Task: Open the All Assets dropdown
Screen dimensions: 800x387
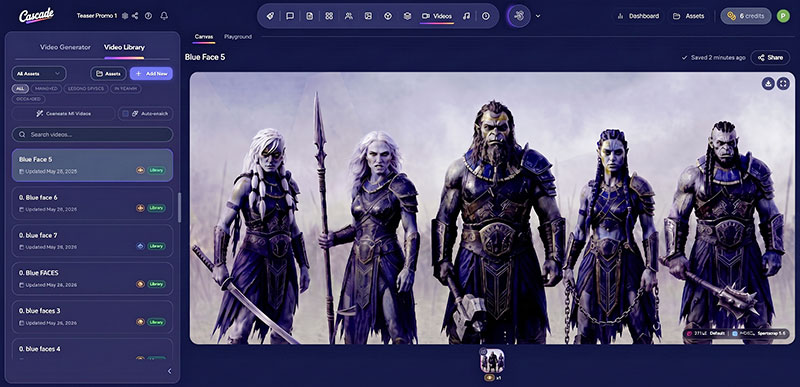Action: [x=39, y=73]
